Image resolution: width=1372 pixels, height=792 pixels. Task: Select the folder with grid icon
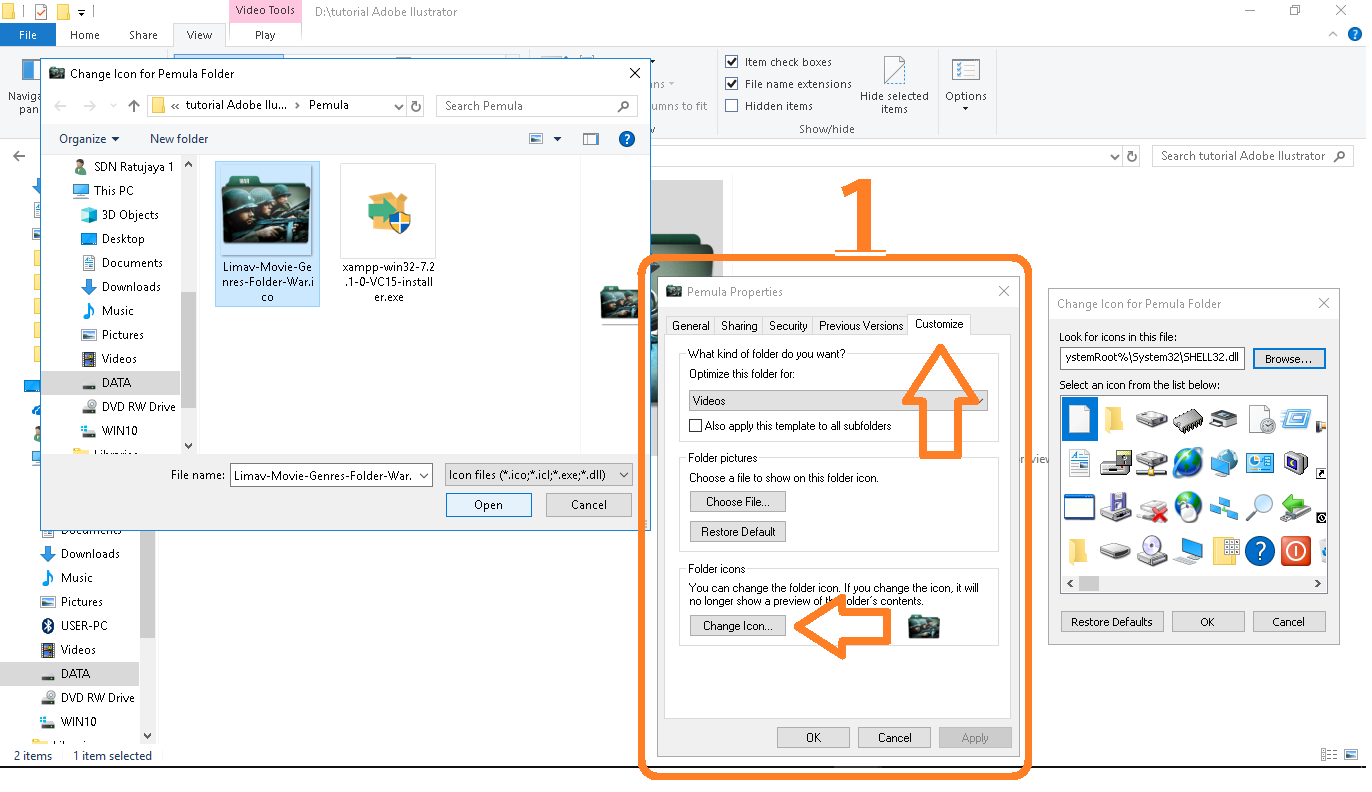[1225, 551]
